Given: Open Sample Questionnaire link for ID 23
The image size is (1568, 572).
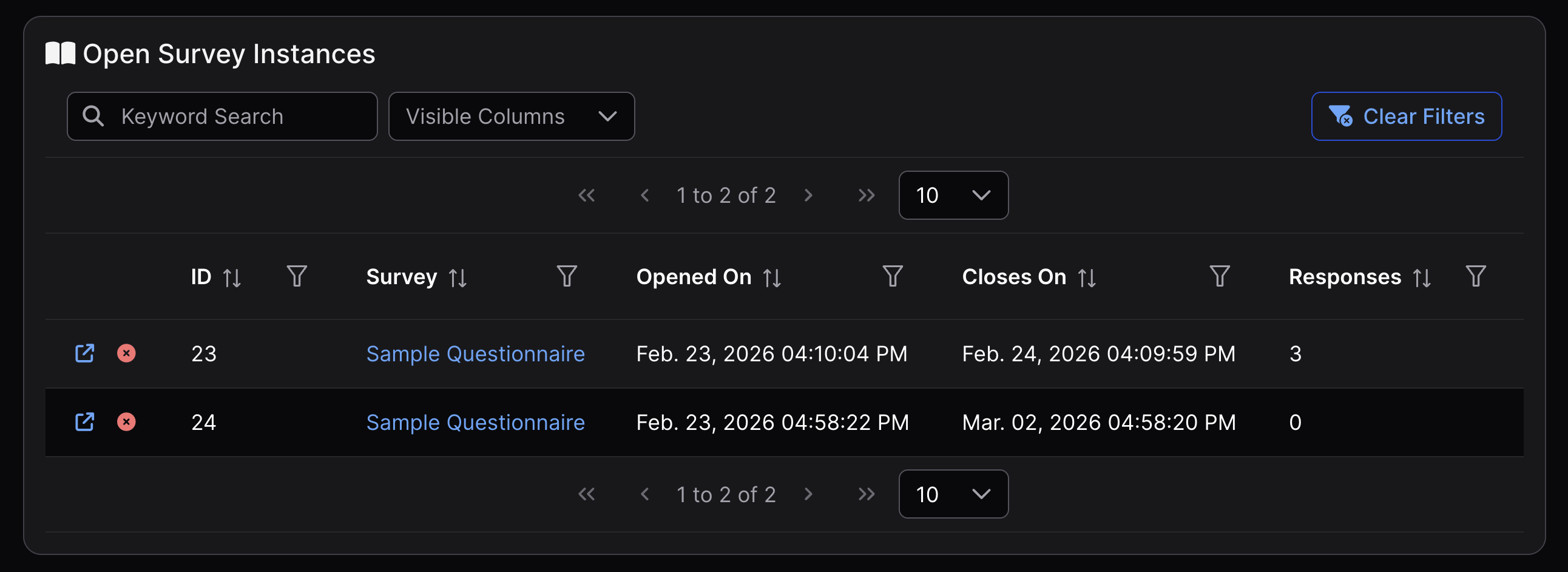Looking at the screenshot, I should click(475, 354).
